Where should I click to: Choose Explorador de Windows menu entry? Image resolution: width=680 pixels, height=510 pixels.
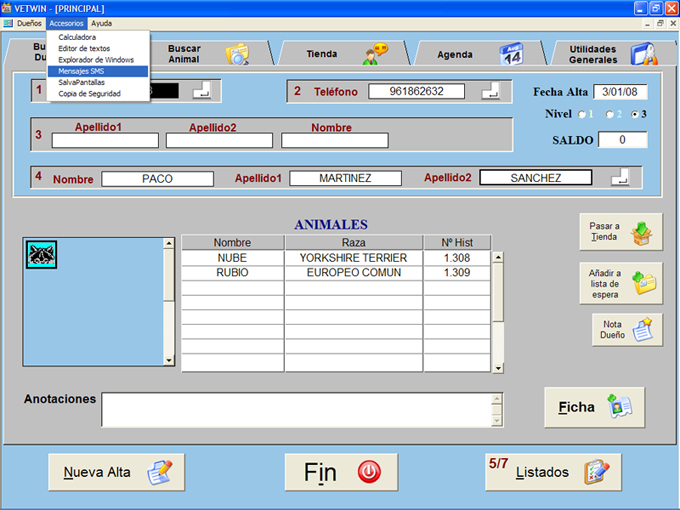(98, 60)
